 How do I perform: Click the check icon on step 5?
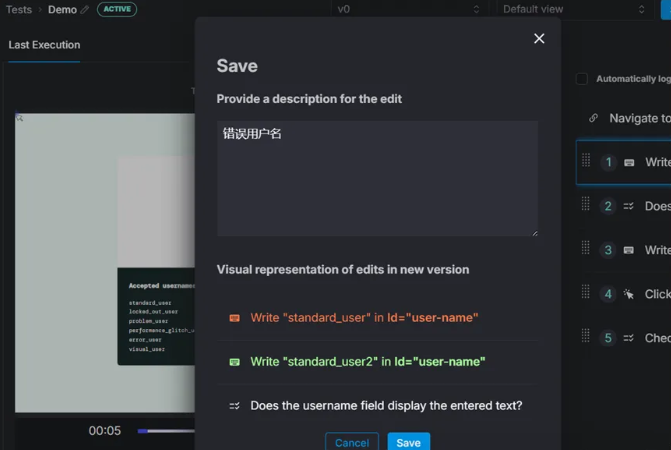click(628, 338)
